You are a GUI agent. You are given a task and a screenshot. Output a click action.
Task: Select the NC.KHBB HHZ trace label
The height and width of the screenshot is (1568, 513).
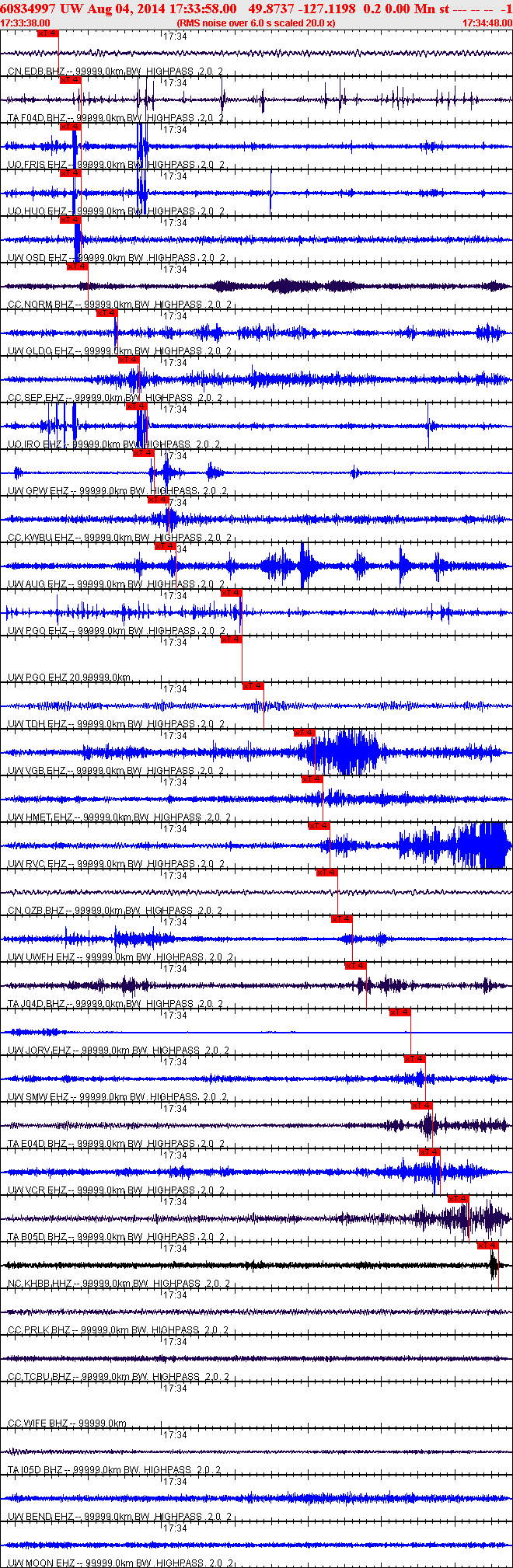[119, 1284]
